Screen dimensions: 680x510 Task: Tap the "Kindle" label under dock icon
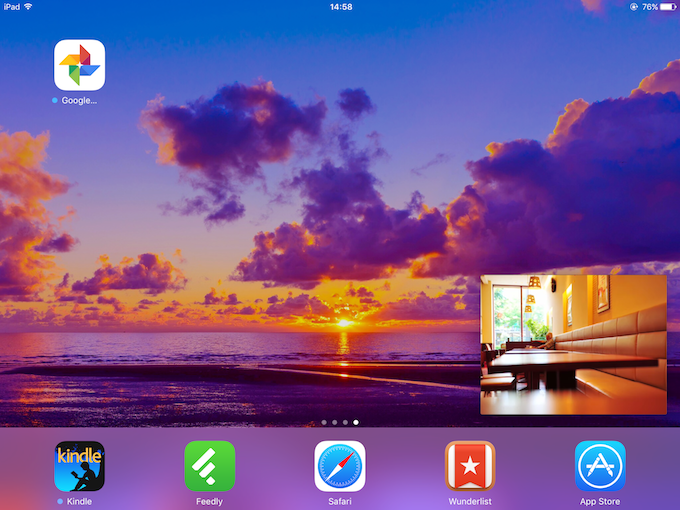pyautogui.click(x=79, y=501)
